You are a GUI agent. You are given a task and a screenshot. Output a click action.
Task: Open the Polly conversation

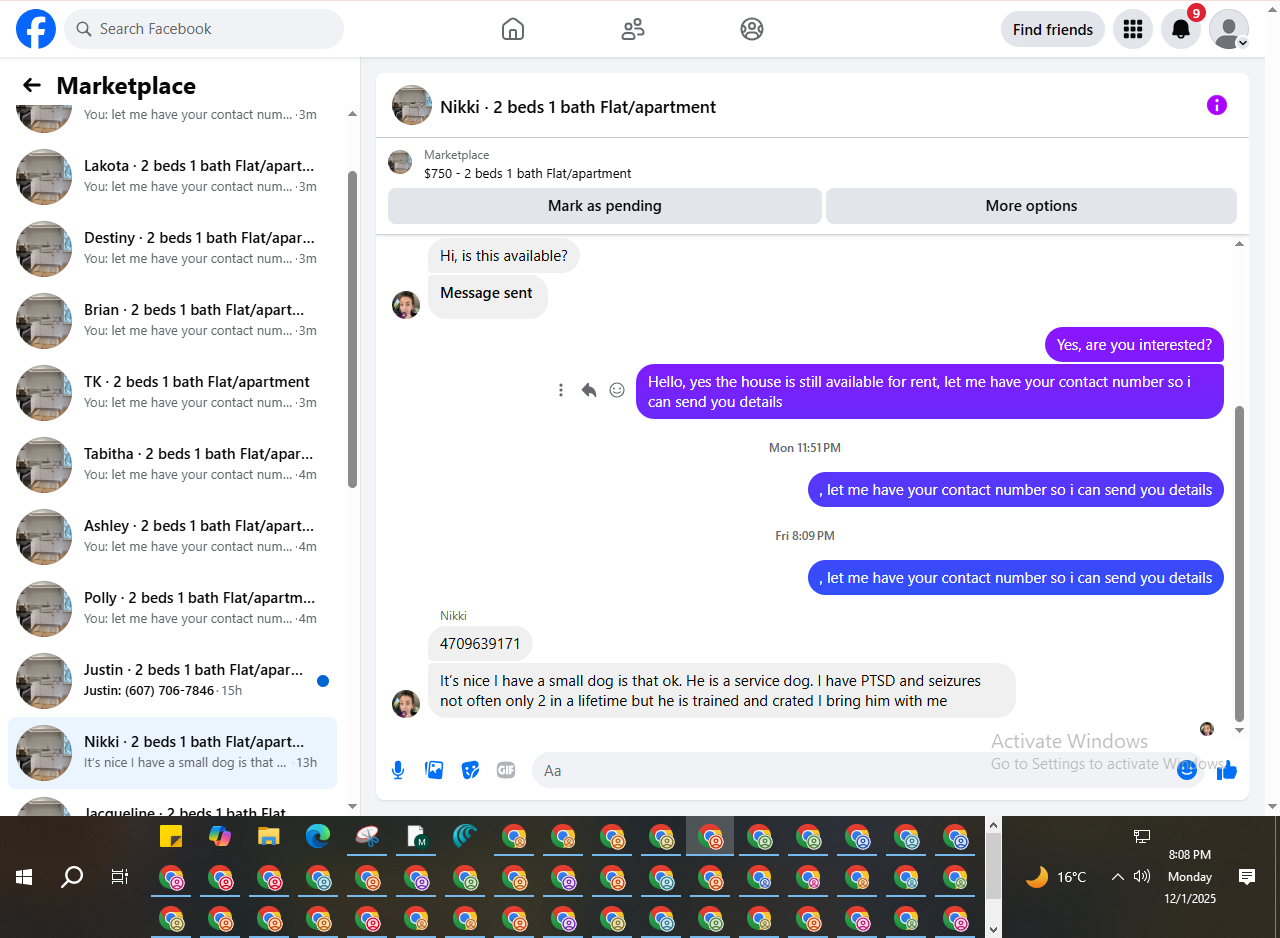point(172,609)
